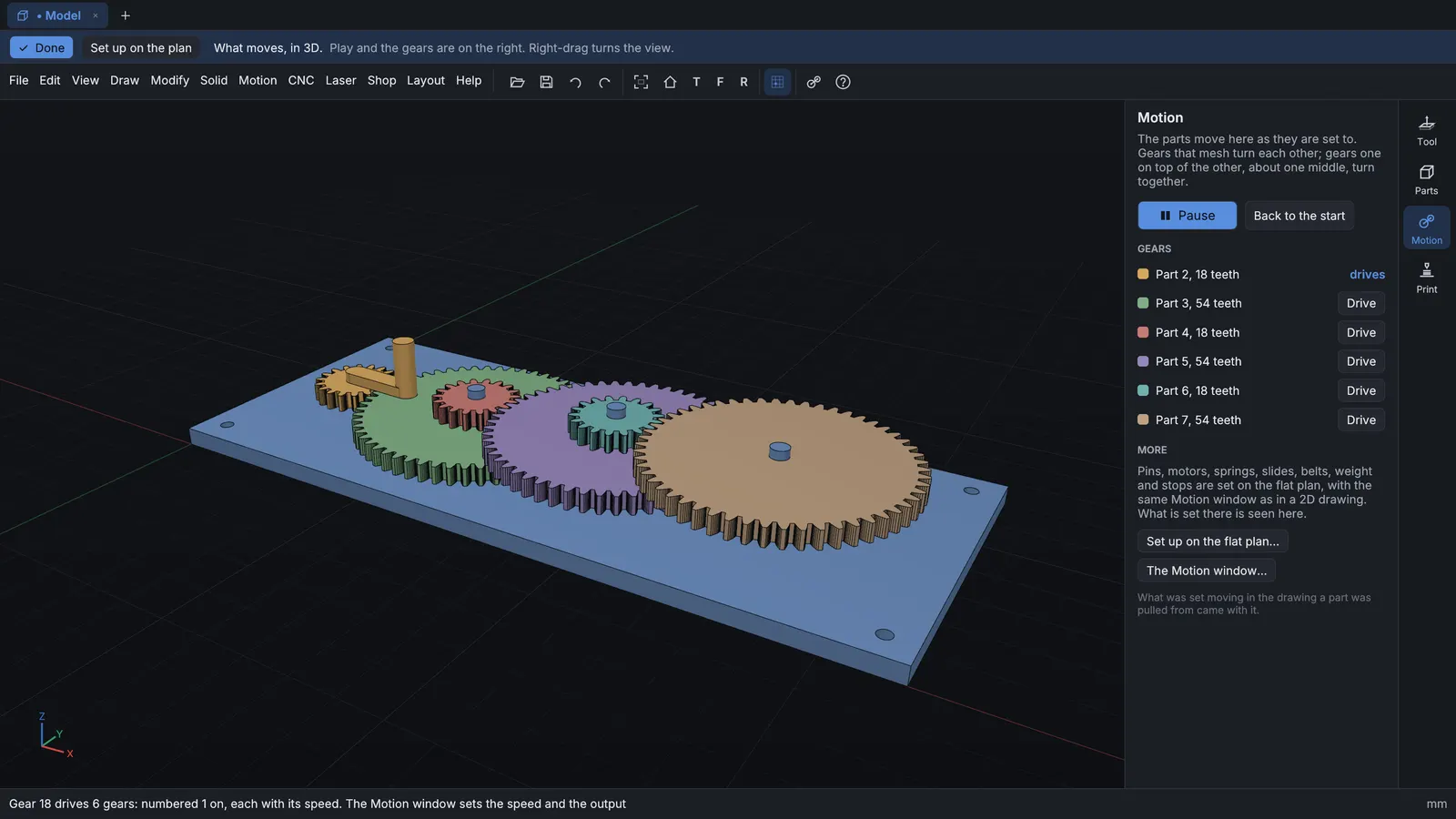The width and height of the screenshot is (1456, 819).
Task: Click the Open file folder icon
Action: click(517, 82)
